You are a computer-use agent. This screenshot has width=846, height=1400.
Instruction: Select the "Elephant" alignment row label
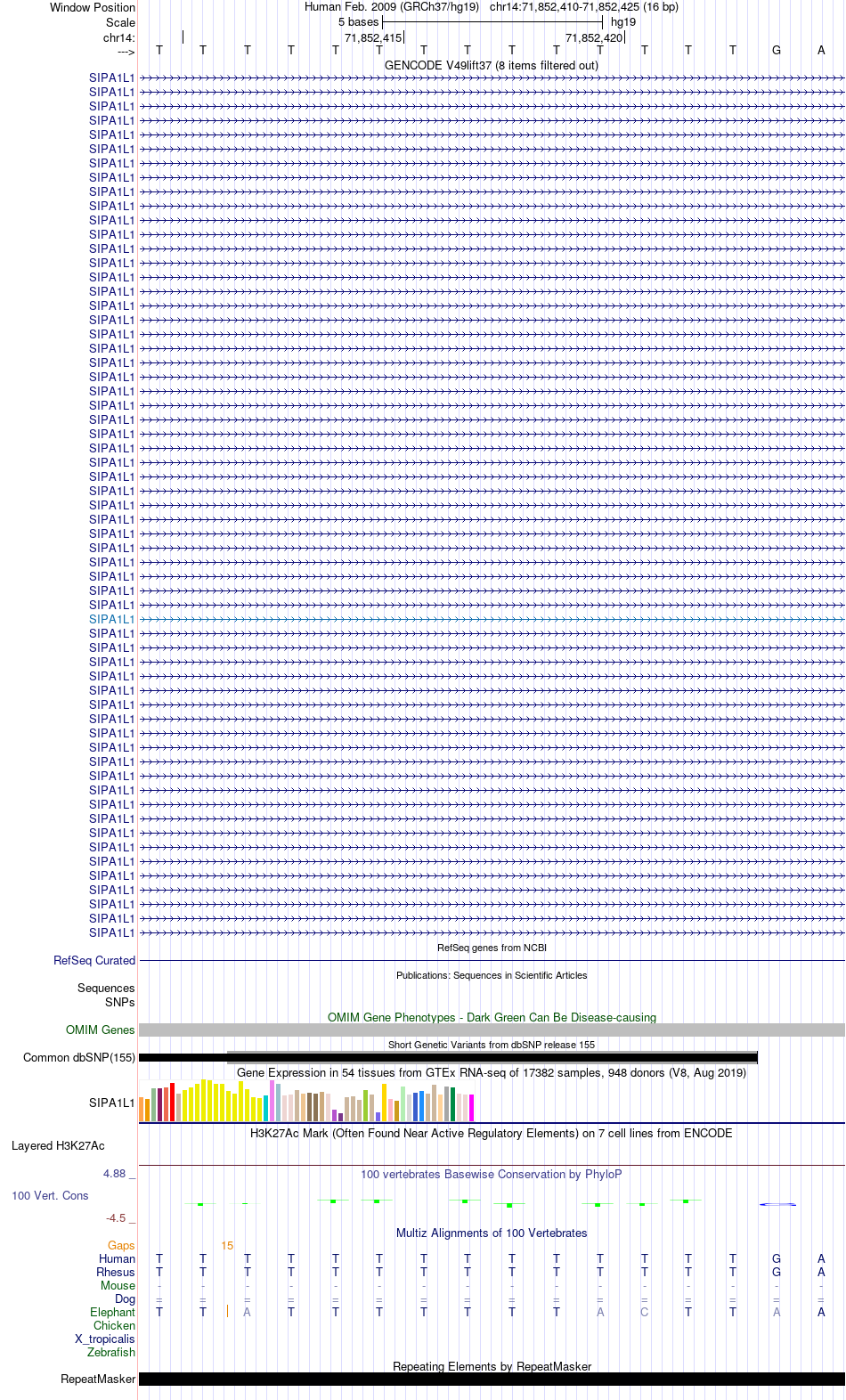pos(112,1312)
